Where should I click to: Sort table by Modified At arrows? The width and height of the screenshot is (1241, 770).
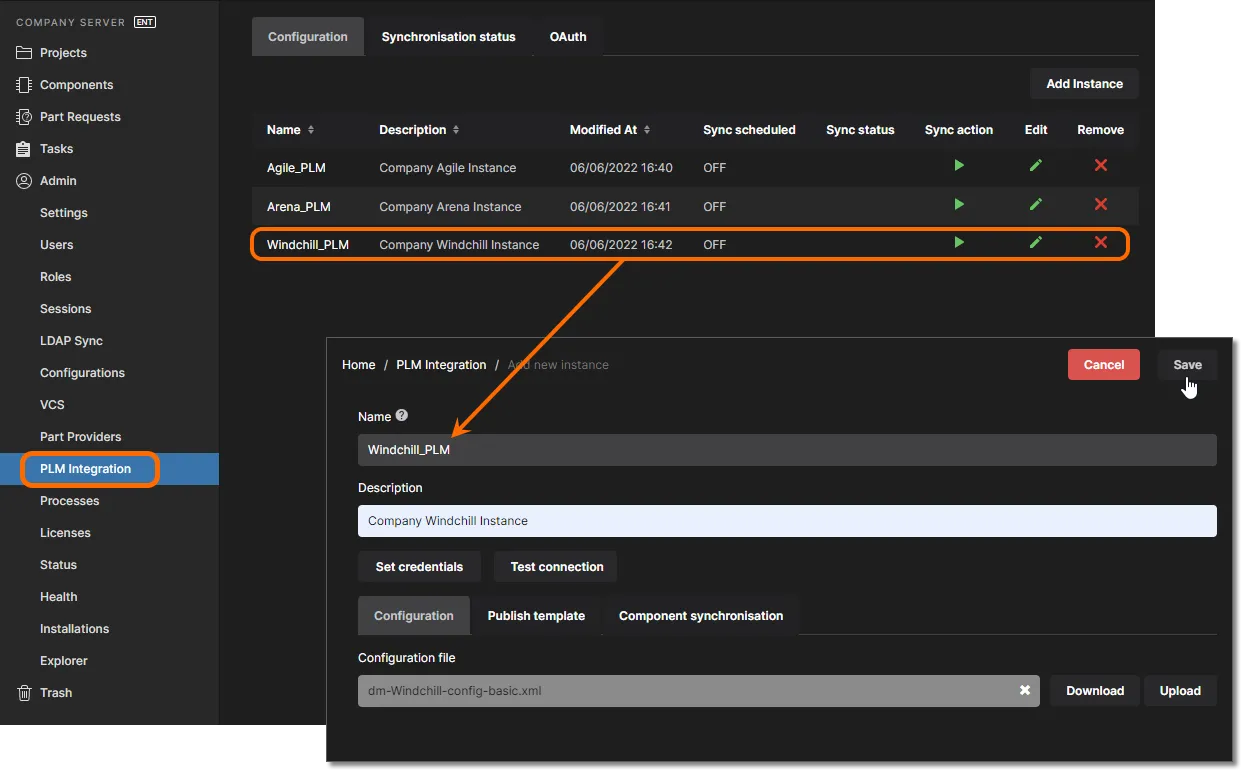point(647,130)
